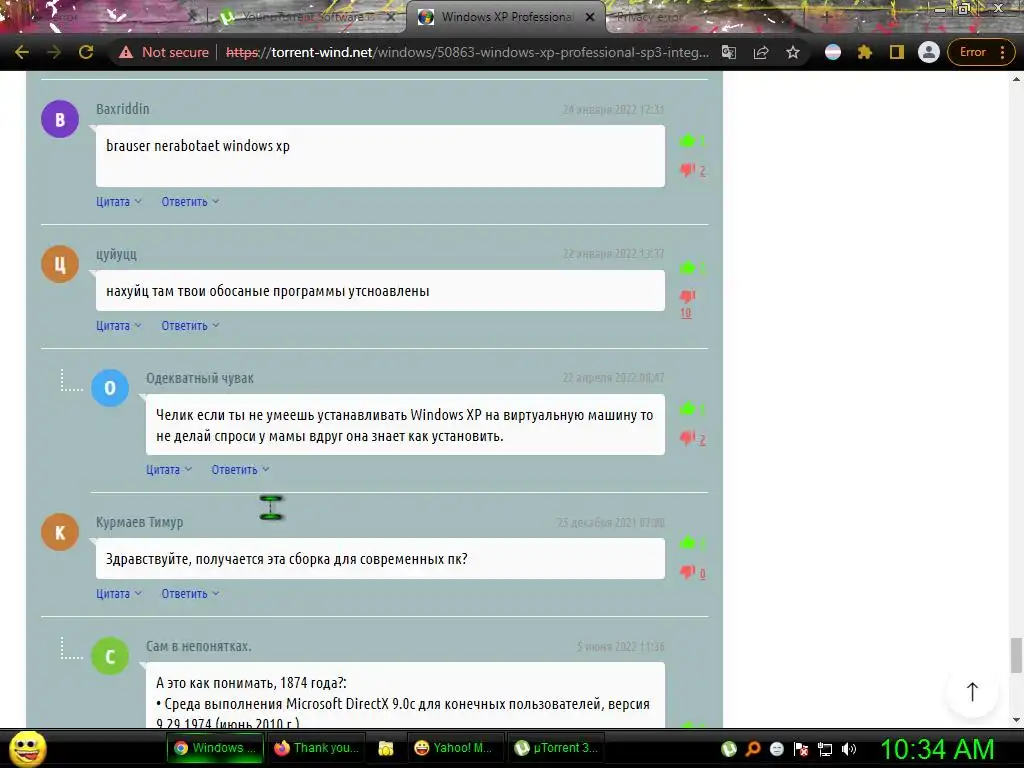This screenshot has height=768, width=1024.
Task: Open a new browser tab
Action: coord(826,18)
